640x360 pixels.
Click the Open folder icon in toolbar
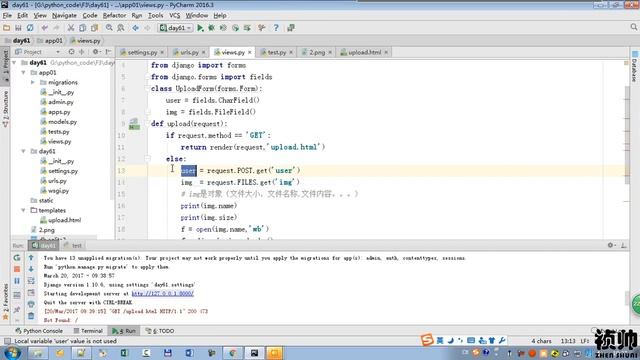coord(7,28)
